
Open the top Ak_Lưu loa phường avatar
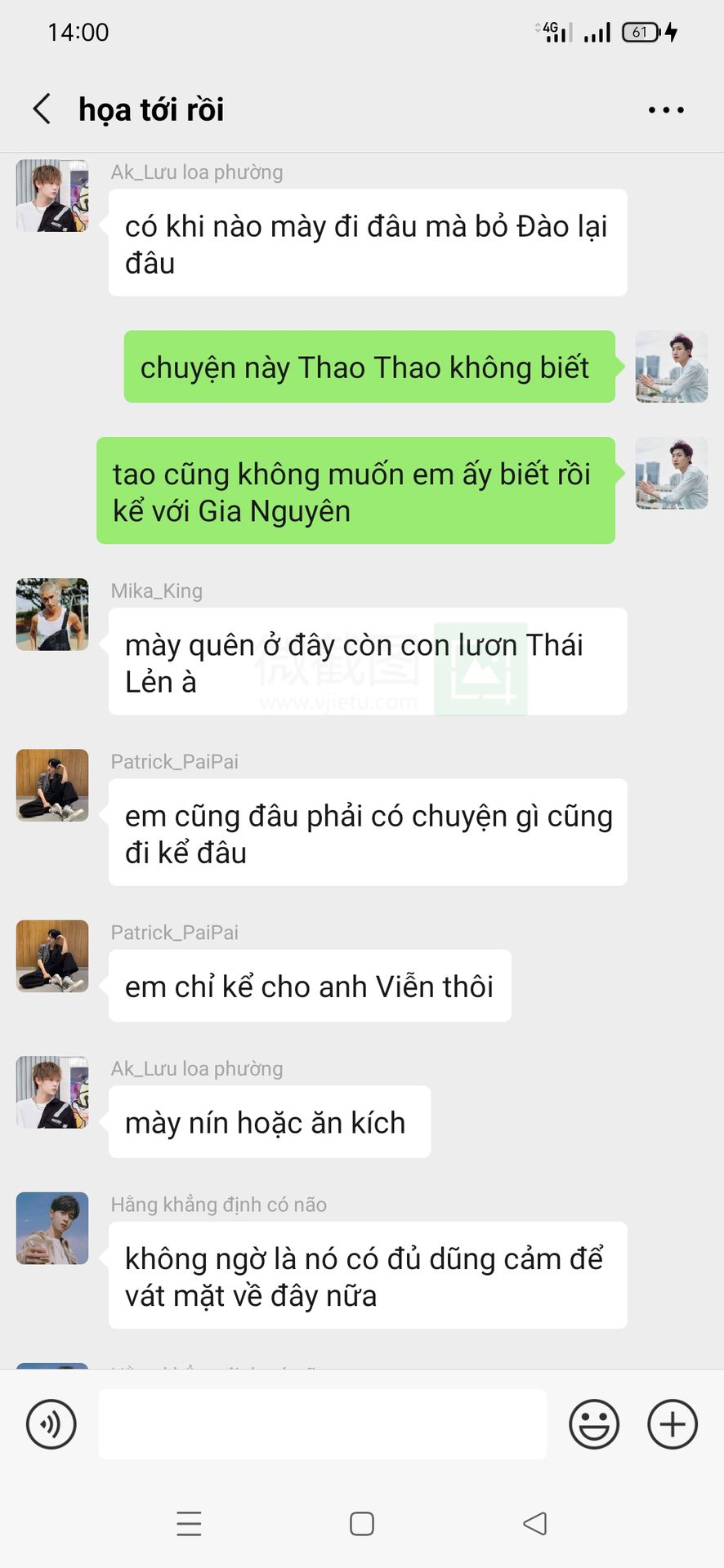(52, 196)
